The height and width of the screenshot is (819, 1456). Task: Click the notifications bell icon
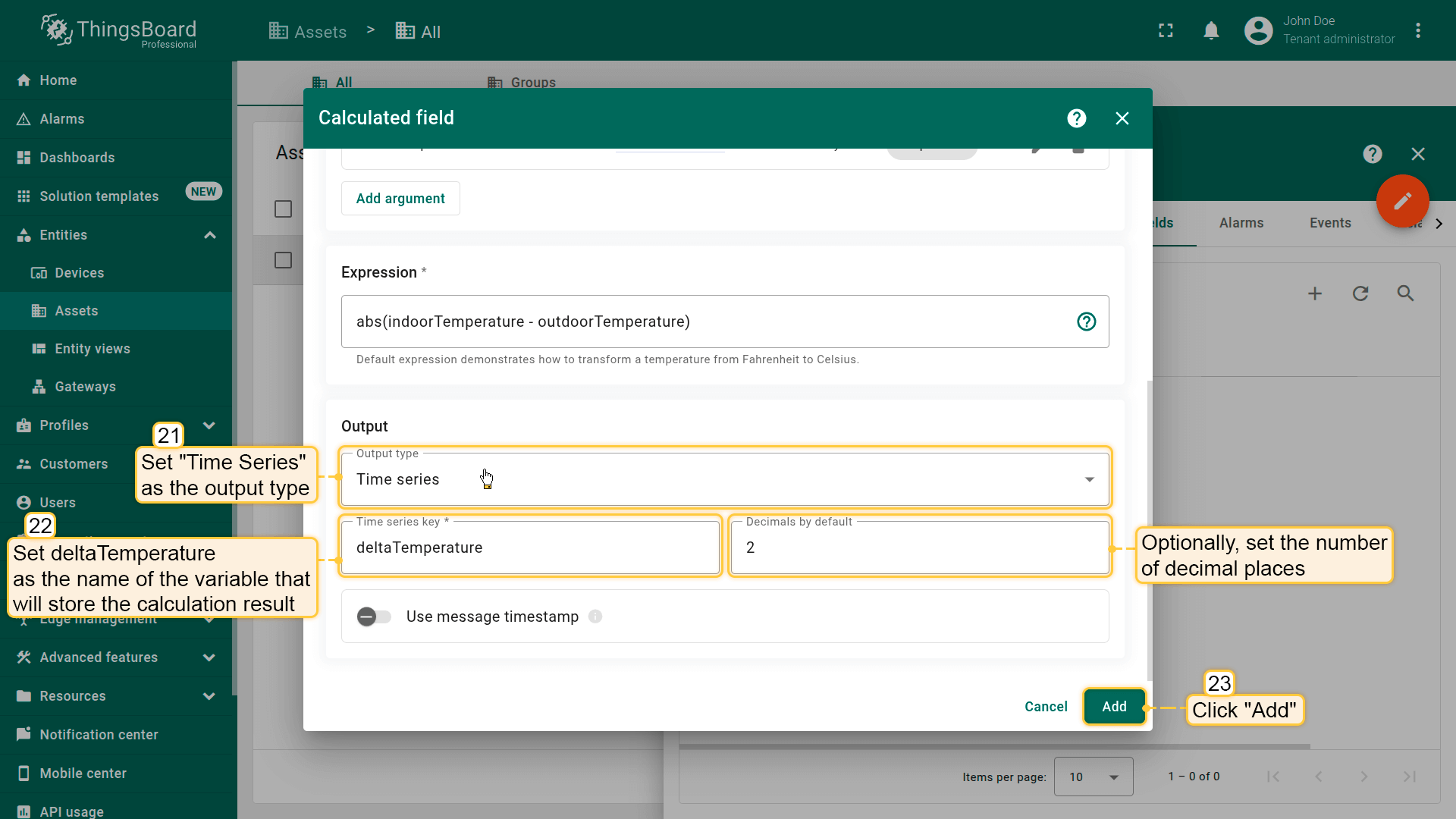(x=1211, y=31)
